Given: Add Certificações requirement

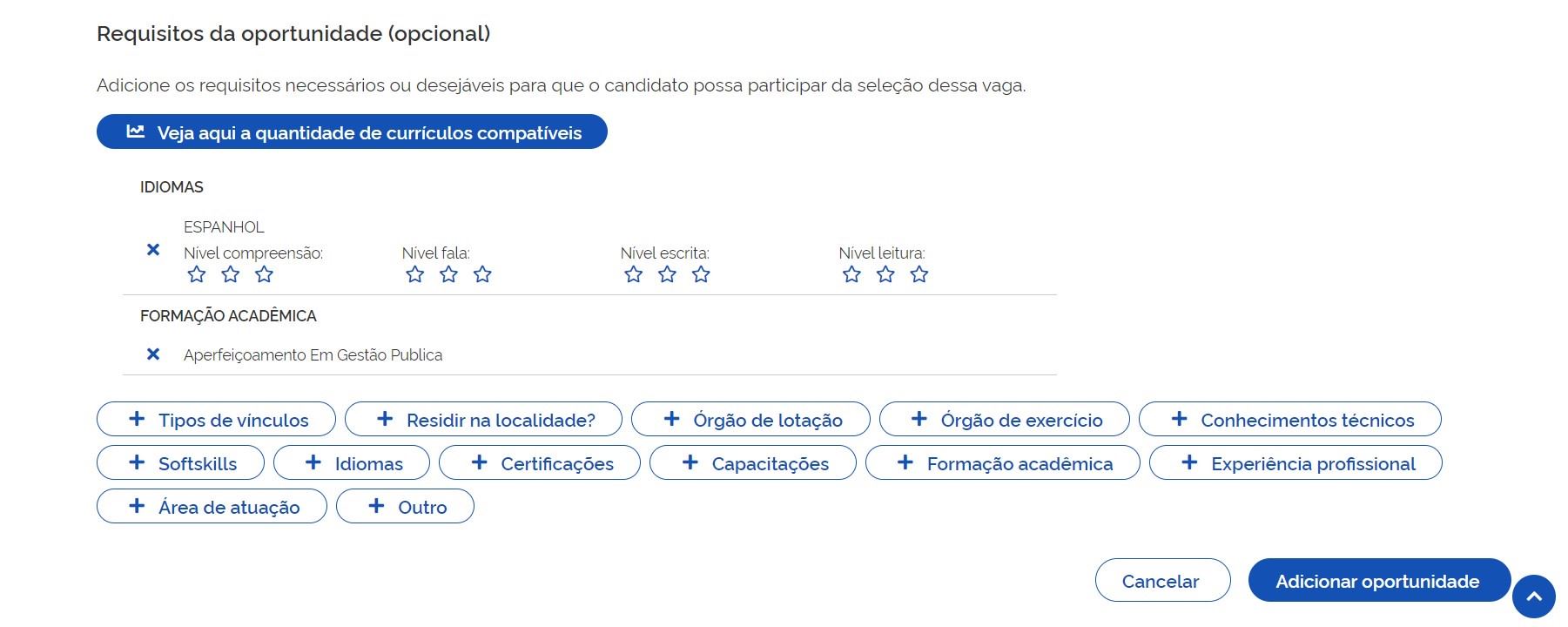Looking at the screenshot, I should point(540,463).
